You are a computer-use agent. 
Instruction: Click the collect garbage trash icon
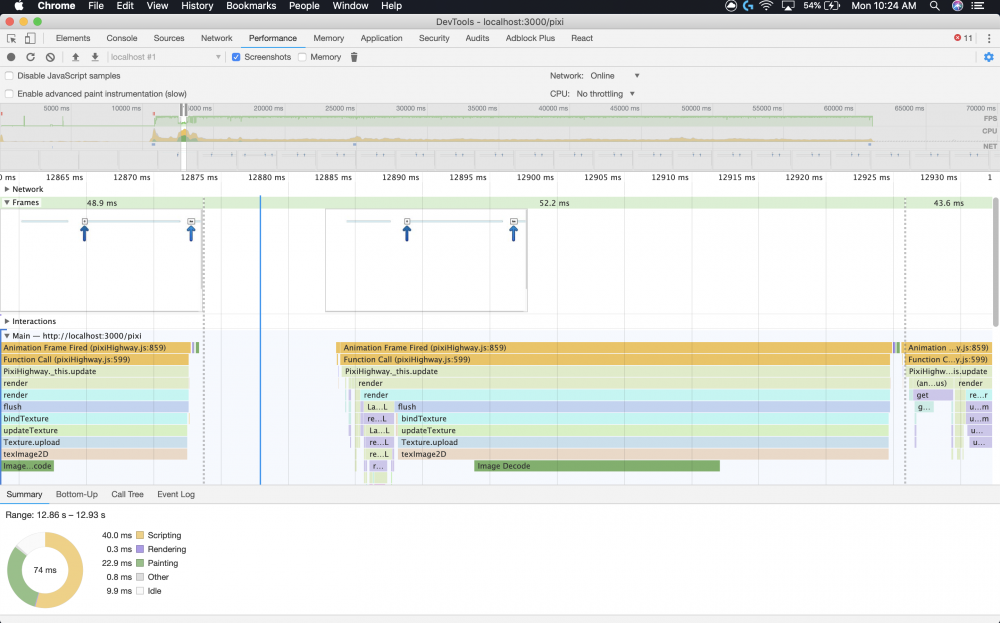pos(354,57)
